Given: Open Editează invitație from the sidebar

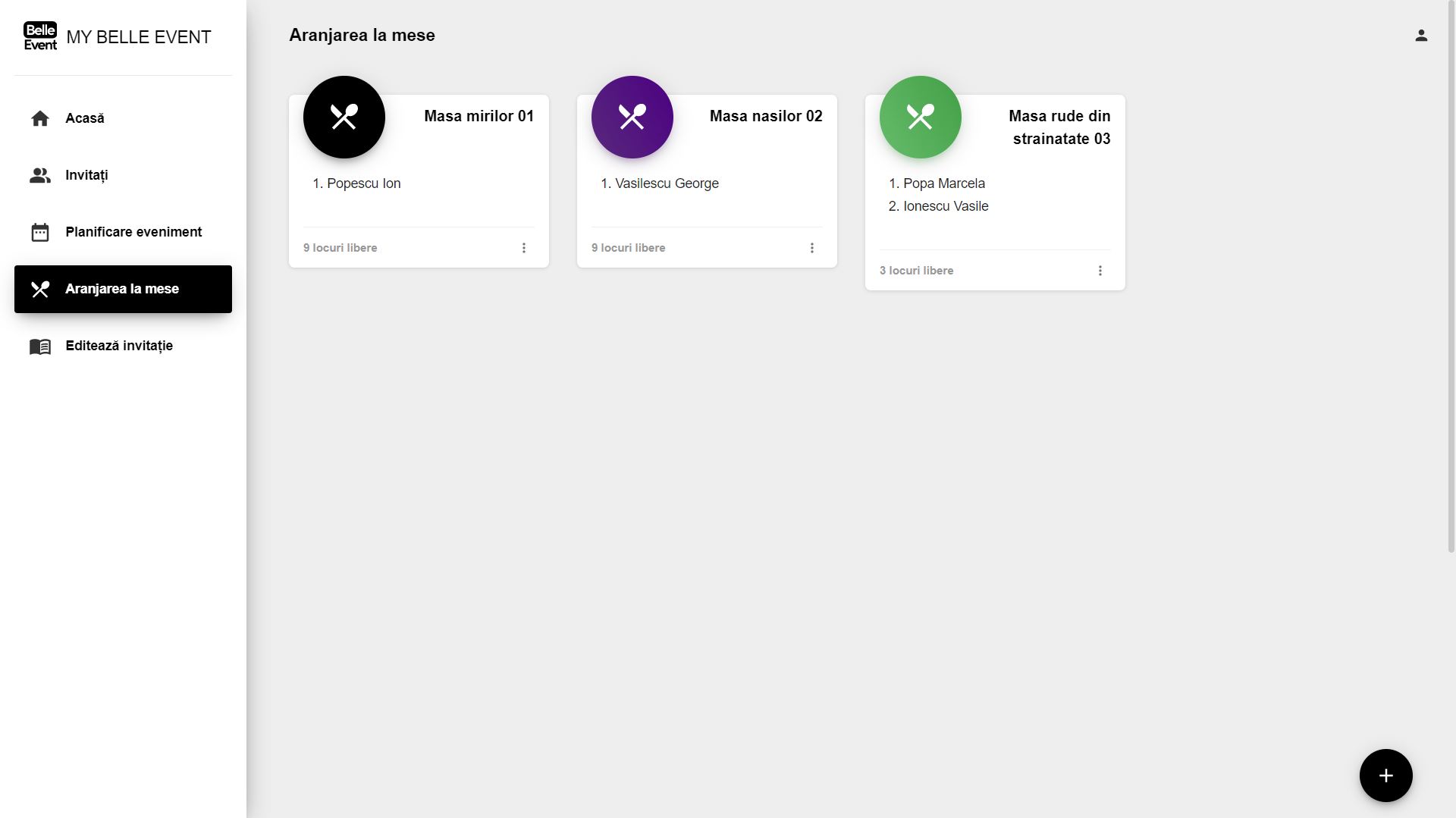Looking at the screenshot, I should (119, 346).
